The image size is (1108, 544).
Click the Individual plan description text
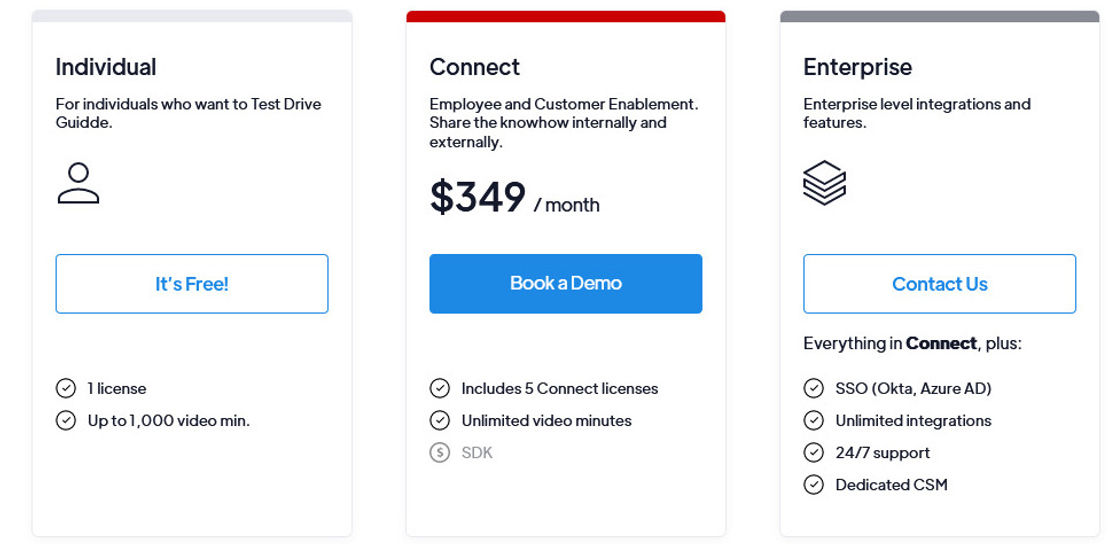pos(189,113)
